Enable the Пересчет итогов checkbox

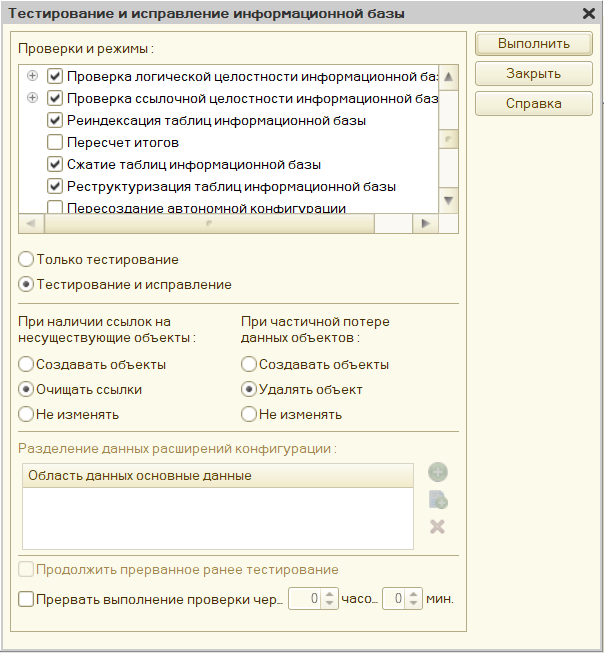tap(56, 142)
